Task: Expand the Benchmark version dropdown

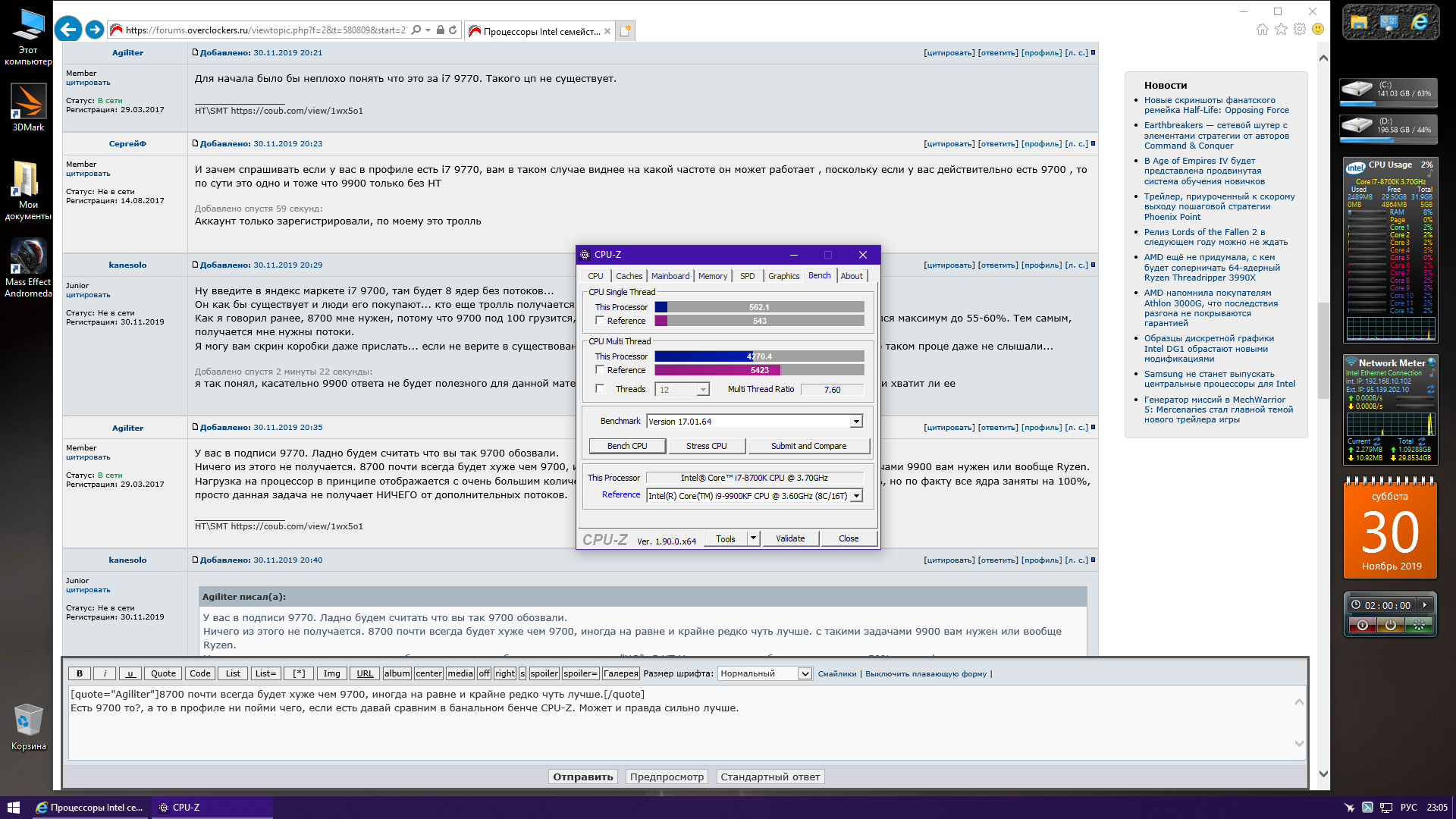Action: click(x=856, y=422)
